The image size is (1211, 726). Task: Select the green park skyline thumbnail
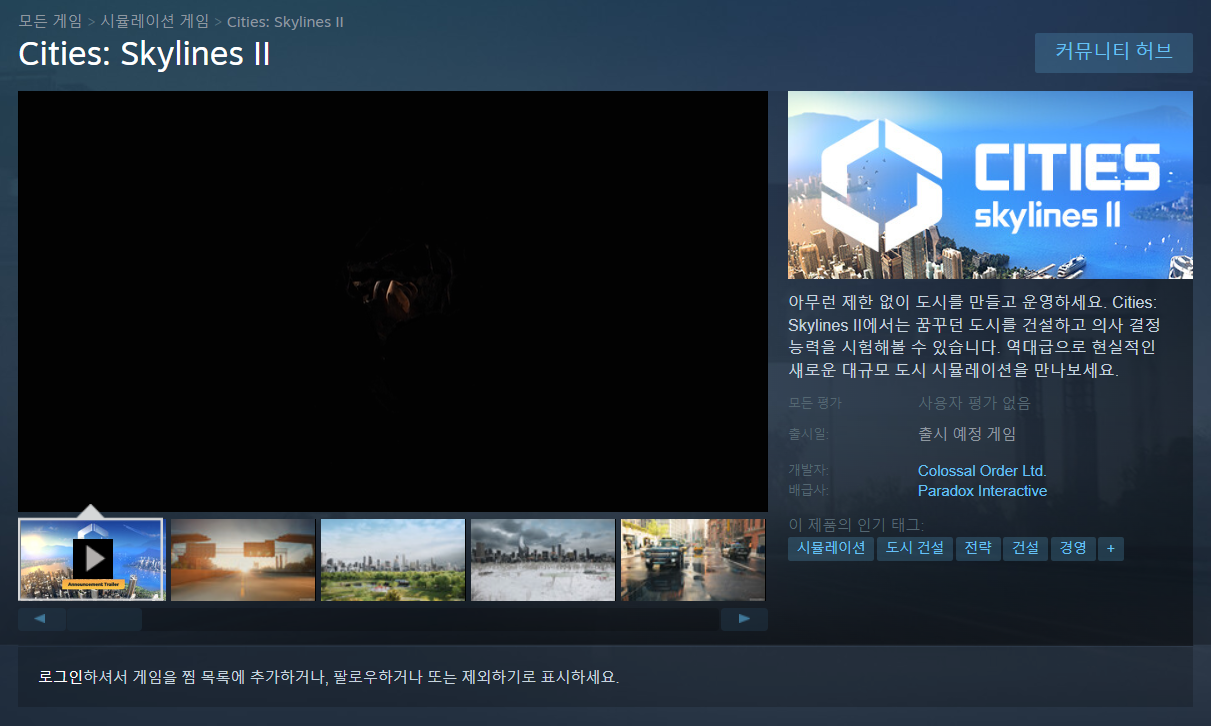point(393,559)
